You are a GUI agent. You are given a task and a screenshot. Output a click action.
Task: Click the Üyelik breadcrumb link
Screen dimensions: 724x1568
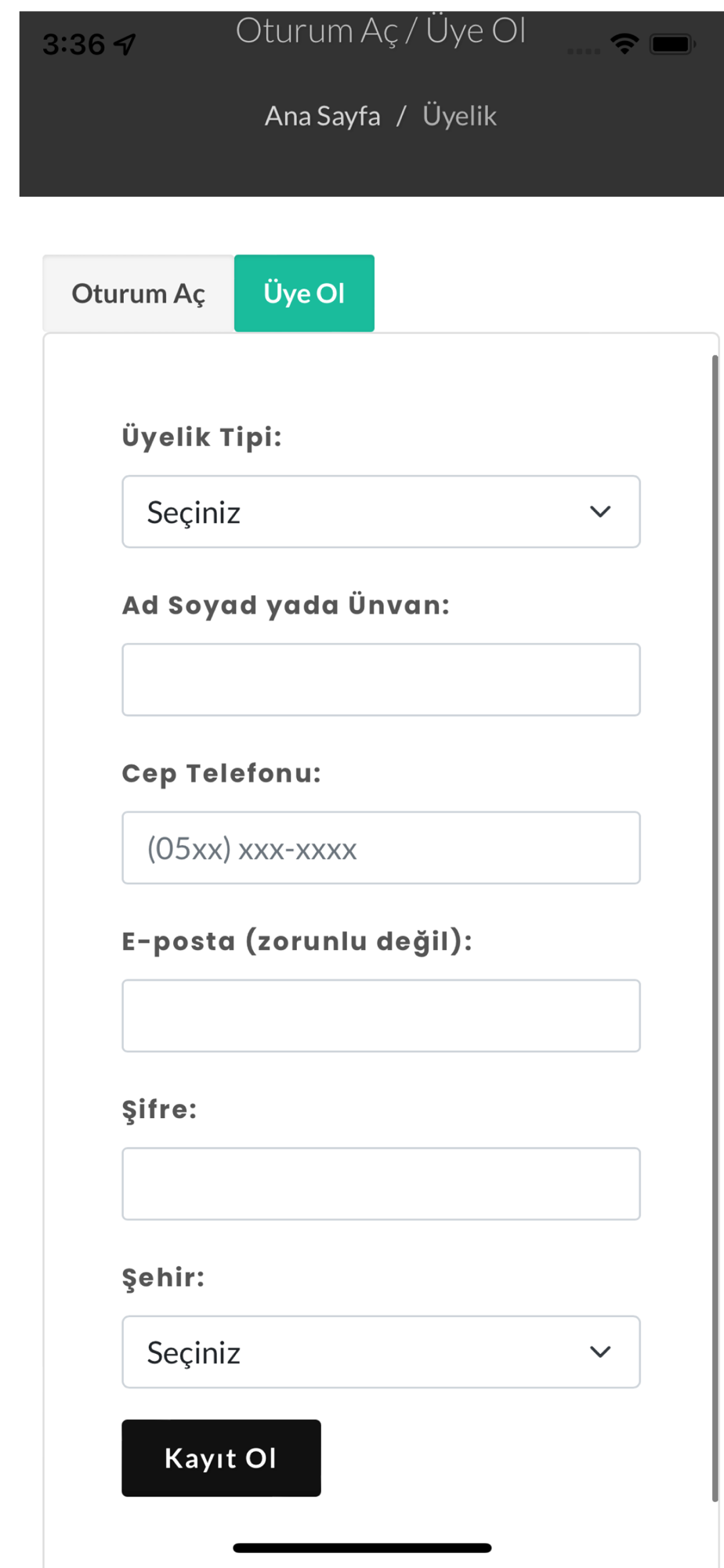[459, 116]
